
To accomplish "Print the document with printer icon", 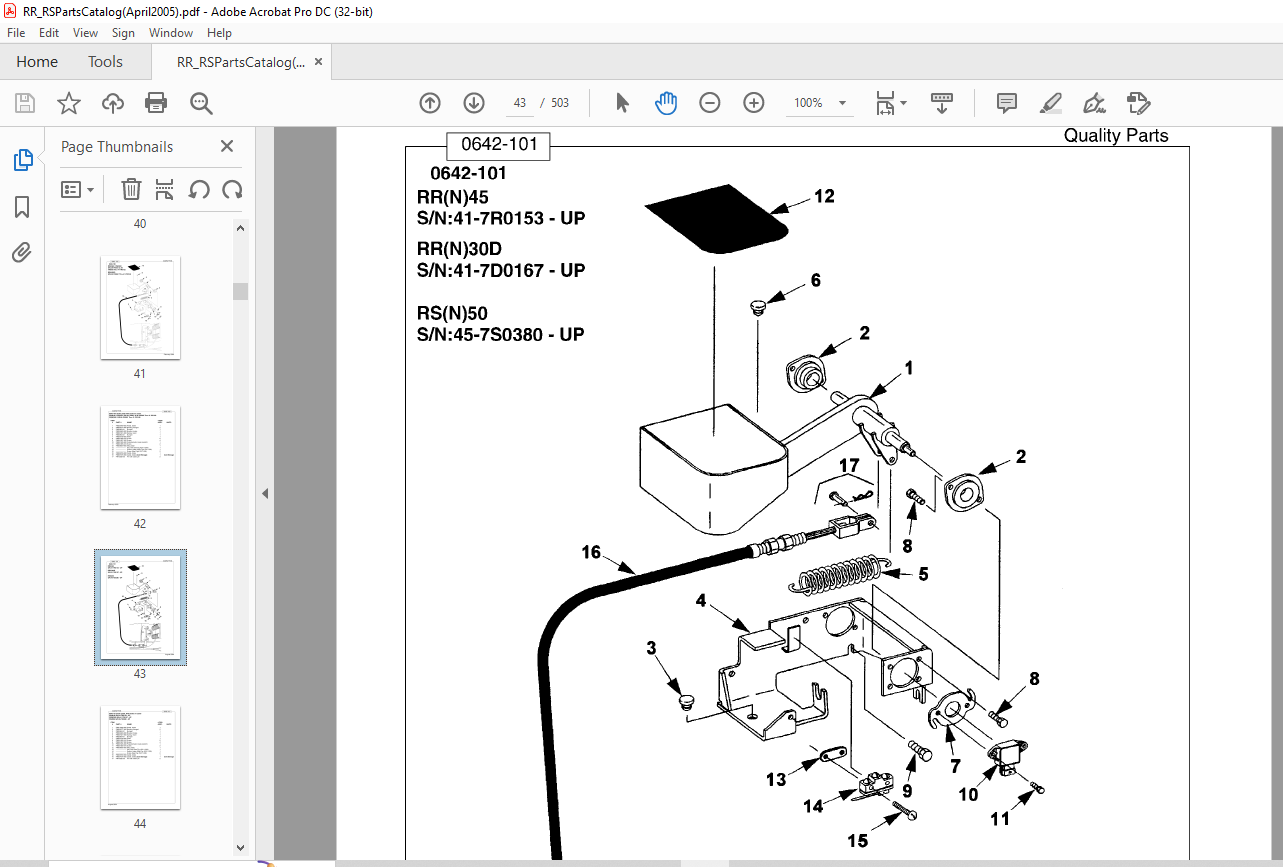I will point(156,103).
